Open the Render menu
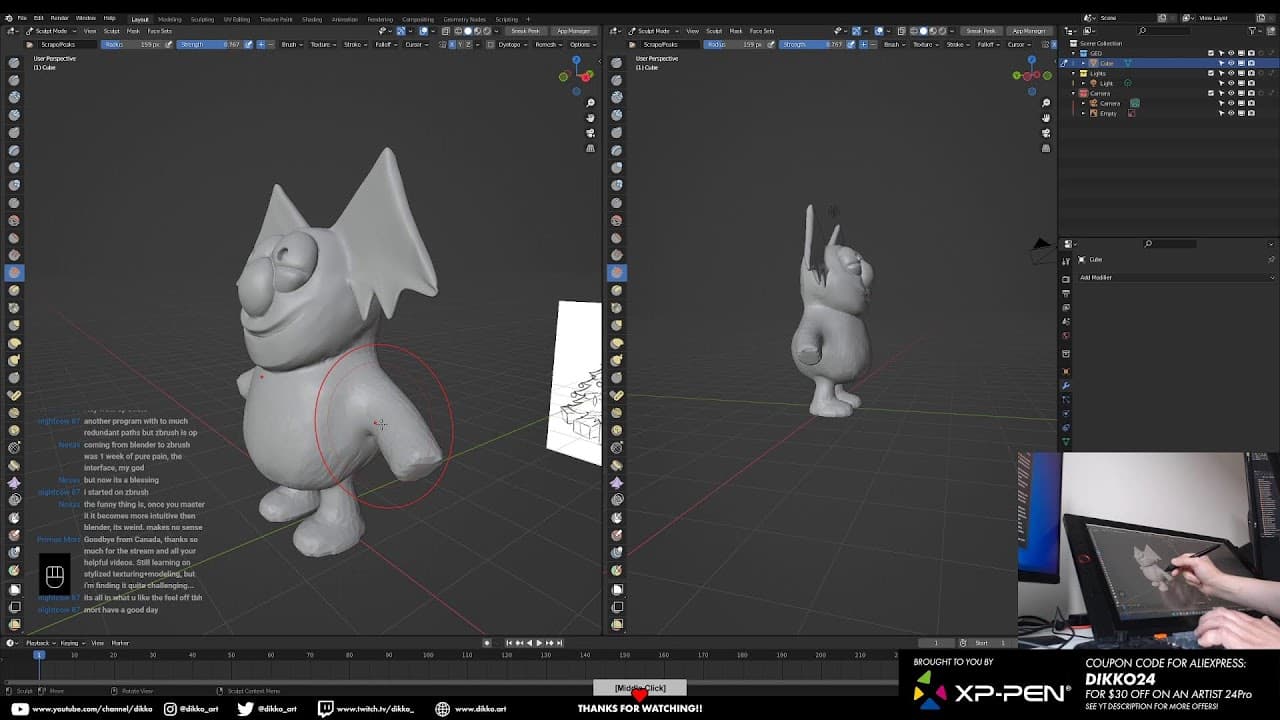 coord(59,18)
